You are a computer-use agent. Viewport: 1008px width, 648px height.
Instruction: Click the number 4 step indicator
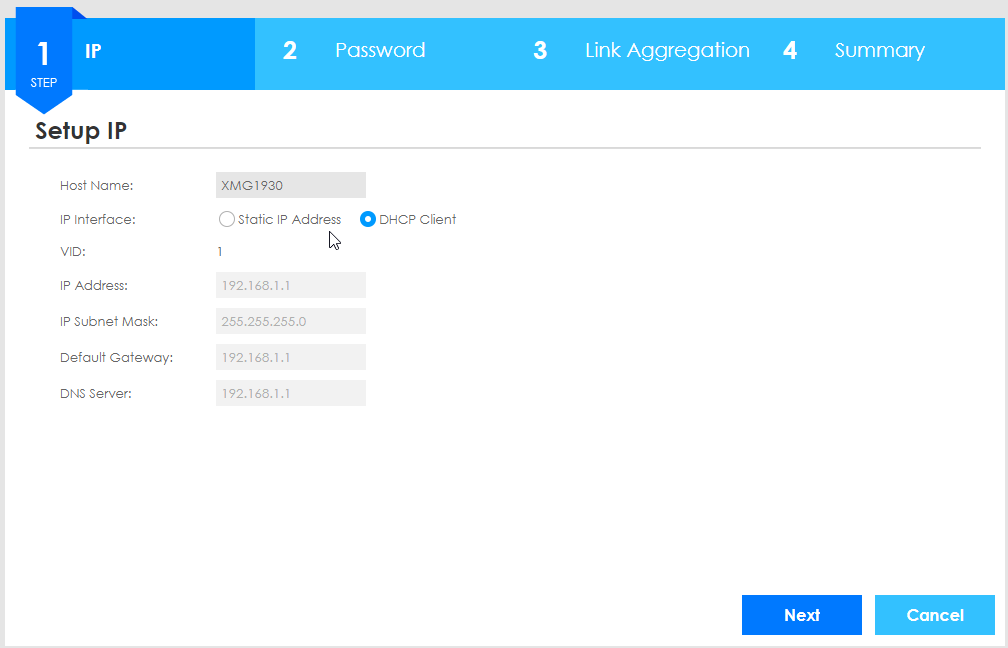point(790,51)
